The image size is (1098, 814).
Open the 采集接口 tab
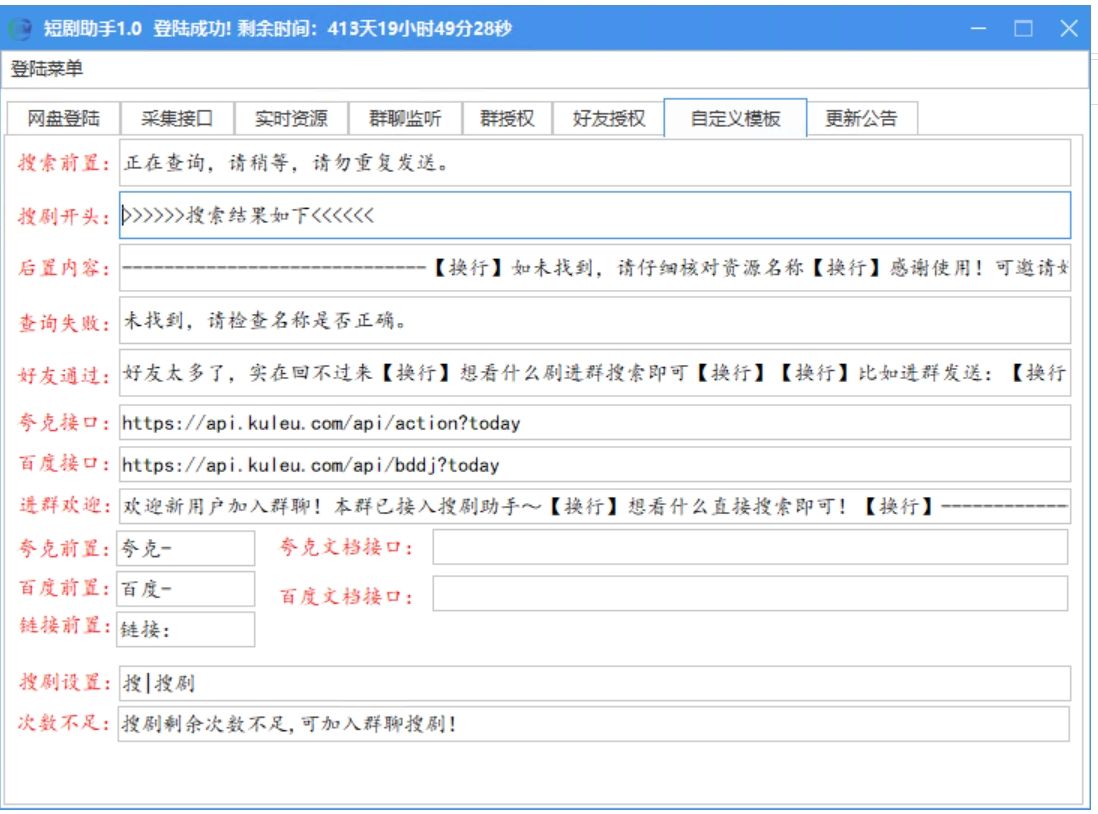pyautogui.click(x=176, y=118)
